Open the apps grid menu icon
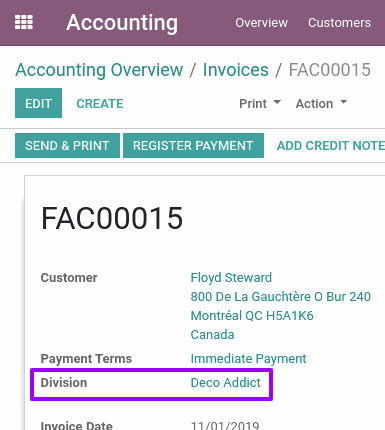385x430 pixels. tap(24, 22)
